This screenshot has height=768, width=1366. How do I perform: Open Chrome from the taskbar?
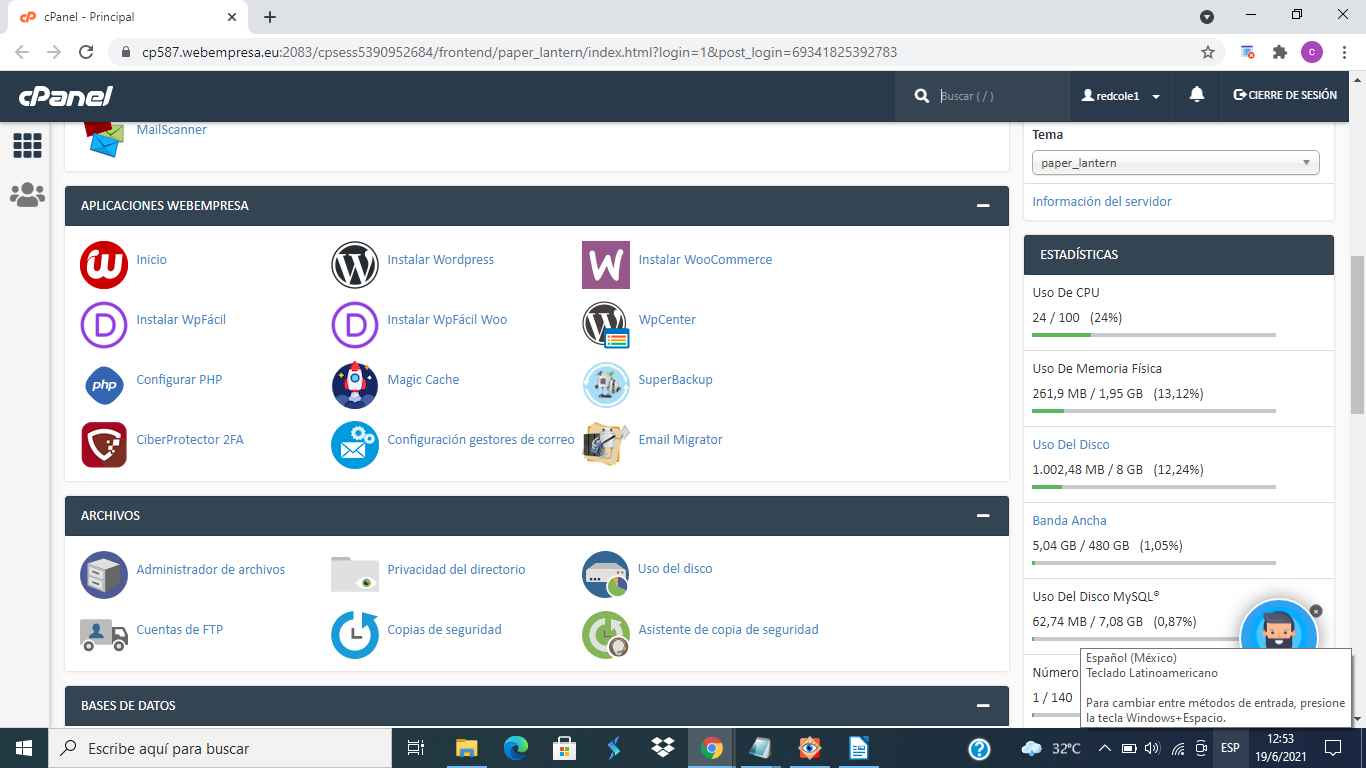click(x=712, y=748)
